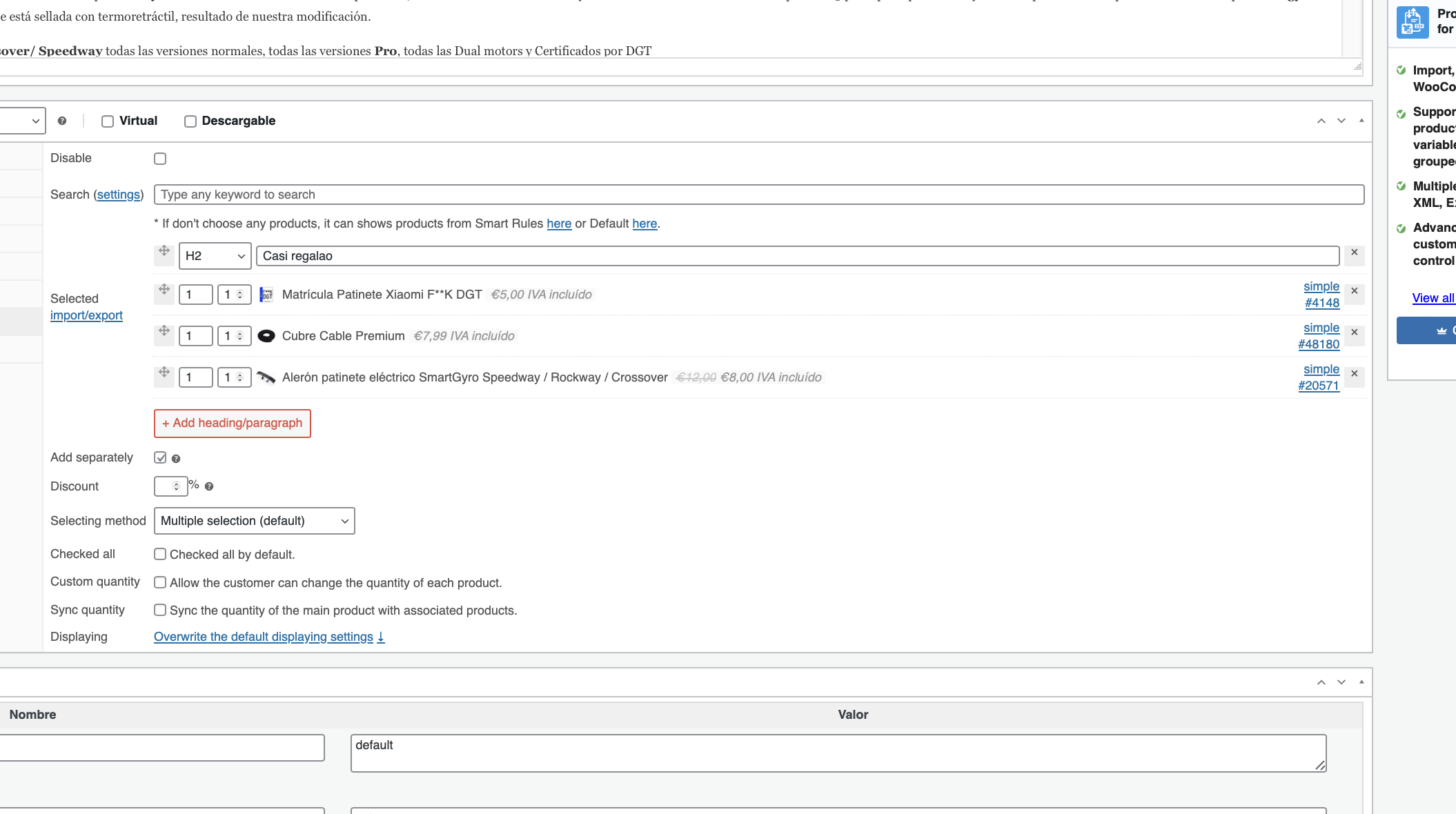This screenshot has width=1456, height=814.
Task: Collapse product data panel with toggle arrow
Action: [1361, 121]
